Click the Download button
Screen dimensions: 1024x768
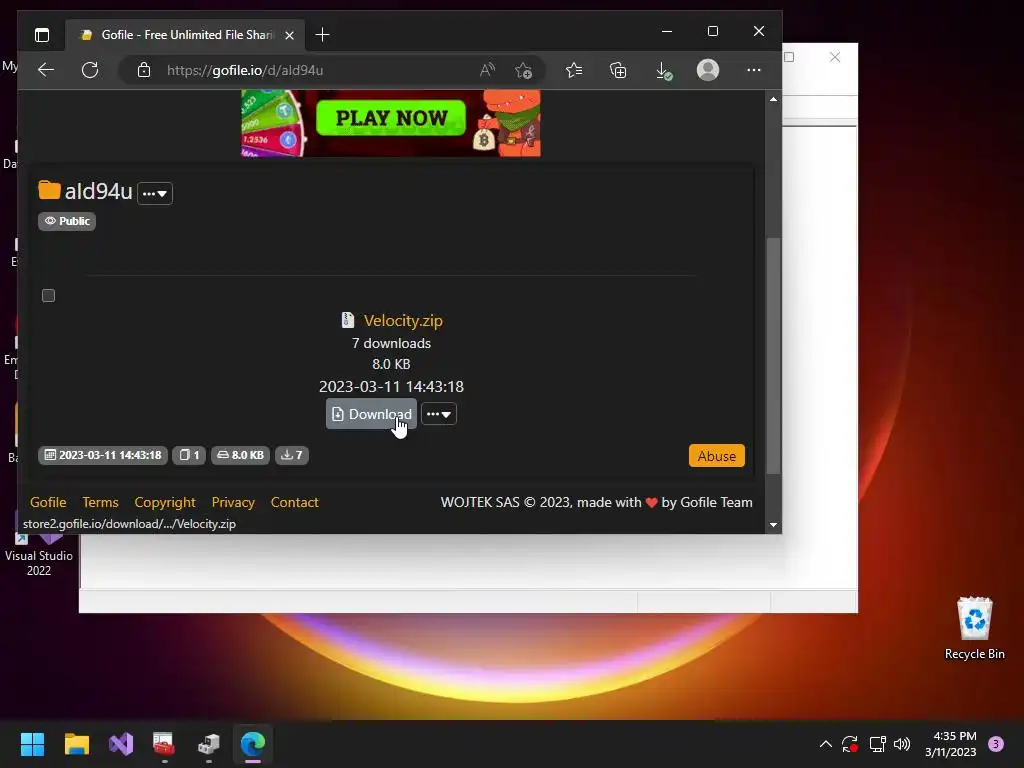coord(371,414)
